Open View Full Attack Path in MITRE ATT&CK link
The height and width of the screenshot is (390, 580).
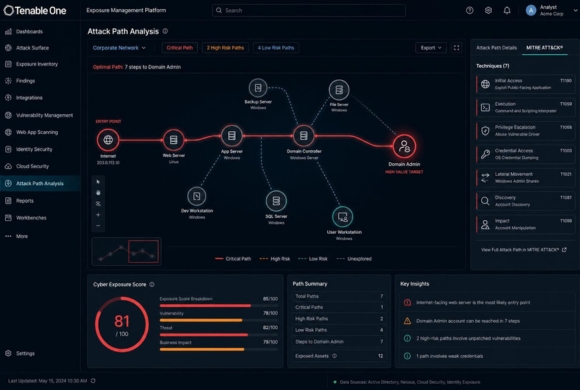523,250
